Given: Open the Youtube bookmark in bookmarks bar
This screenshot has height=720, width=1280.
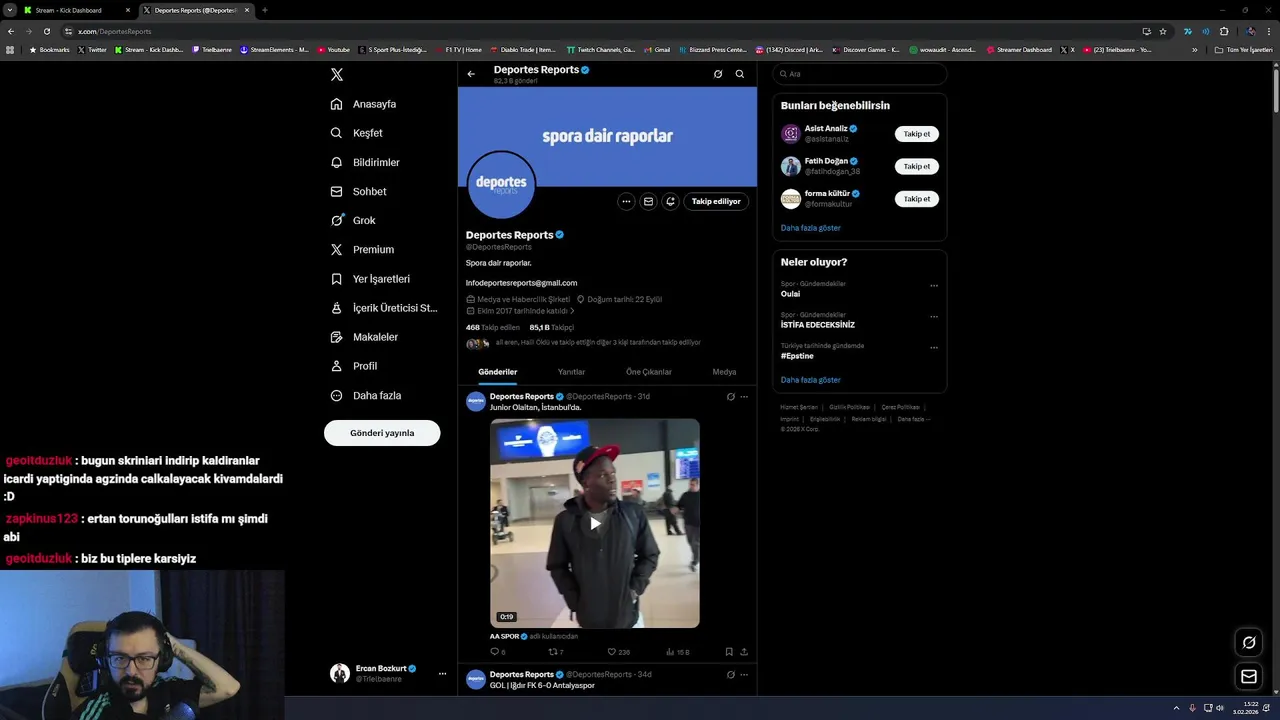Looking at the screenshot, I should [x=334, y=50].
